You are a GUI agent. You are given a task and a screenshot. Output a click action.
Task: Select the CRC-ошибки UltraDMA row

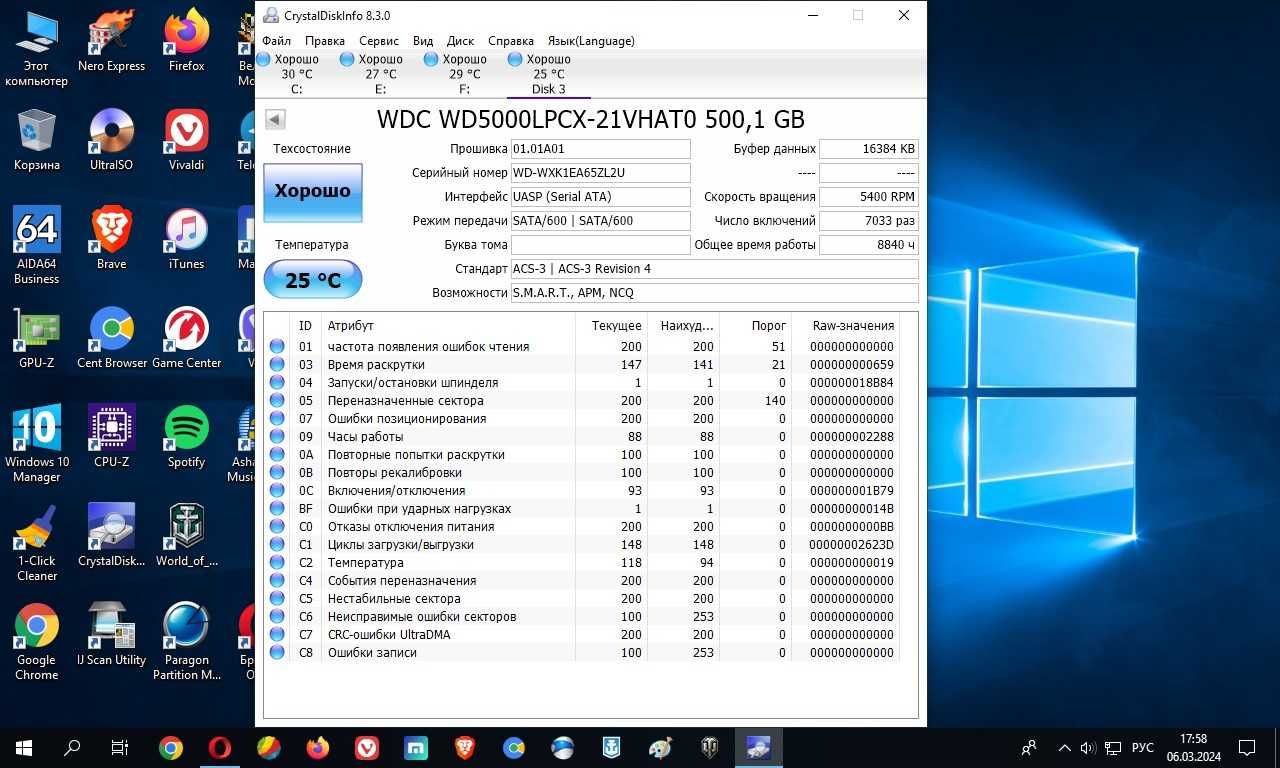(582, 634)
